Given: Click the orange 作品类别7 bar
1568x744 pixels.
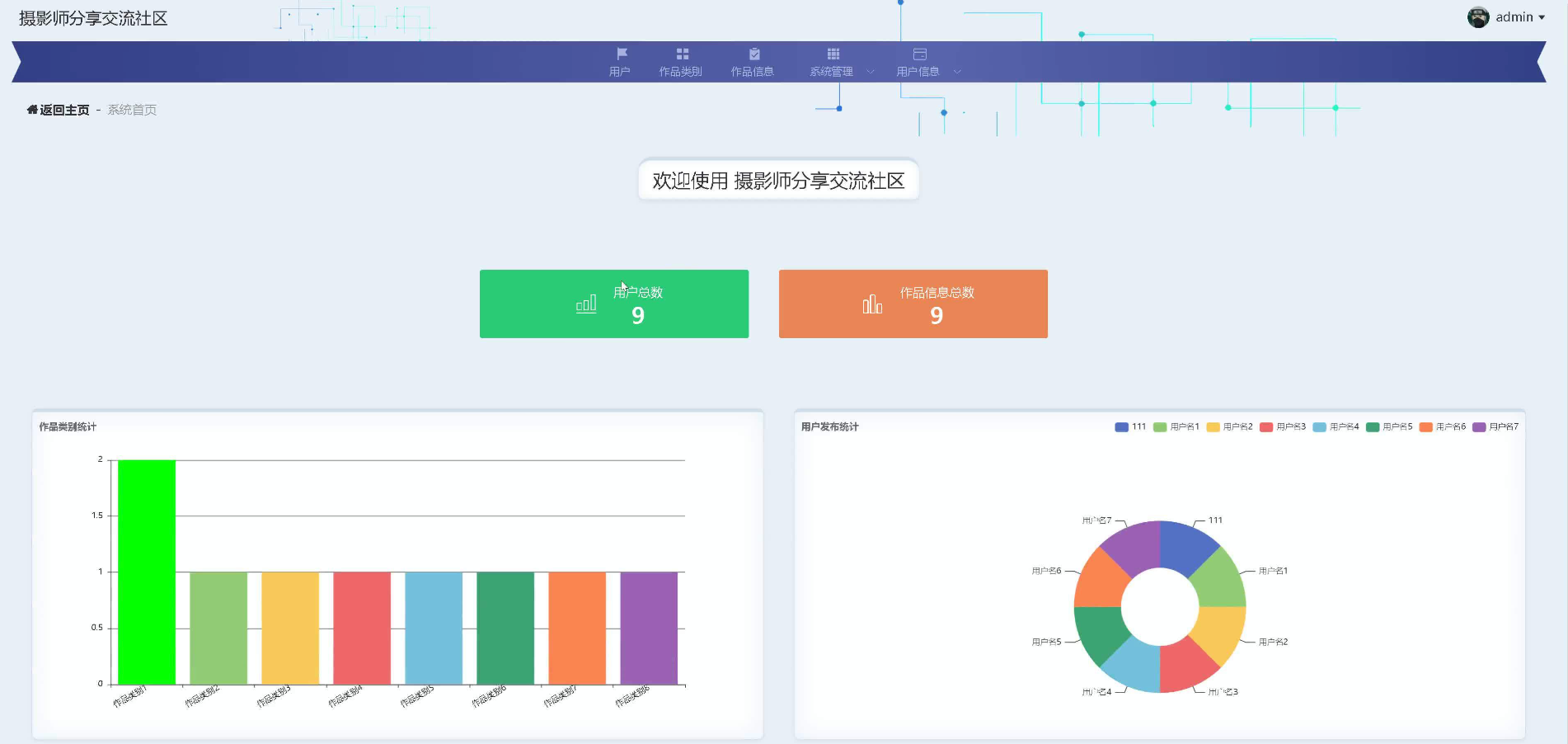Looking at the screenshot, I should (577, 628).
